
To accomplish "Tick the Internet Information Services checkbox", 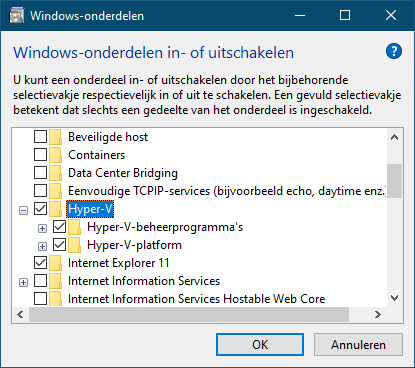I will click(40, 281).
